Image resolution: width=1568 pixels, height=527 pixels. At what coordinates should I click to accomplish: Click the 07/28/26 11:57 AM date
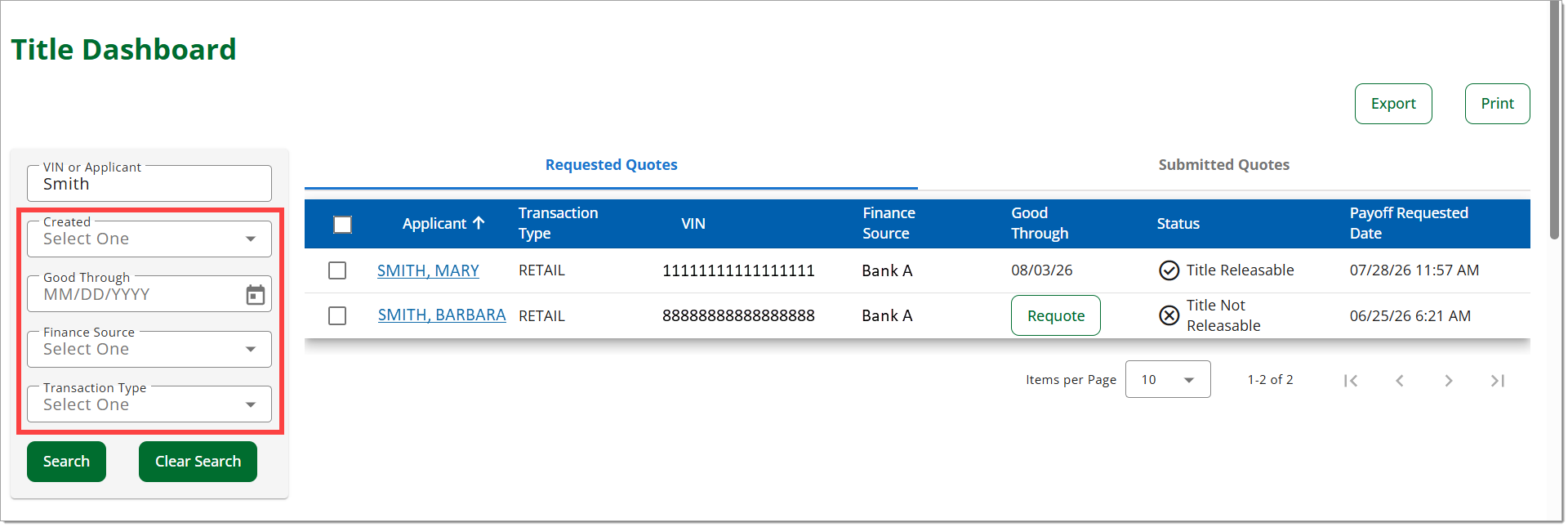pos(1414,270)
